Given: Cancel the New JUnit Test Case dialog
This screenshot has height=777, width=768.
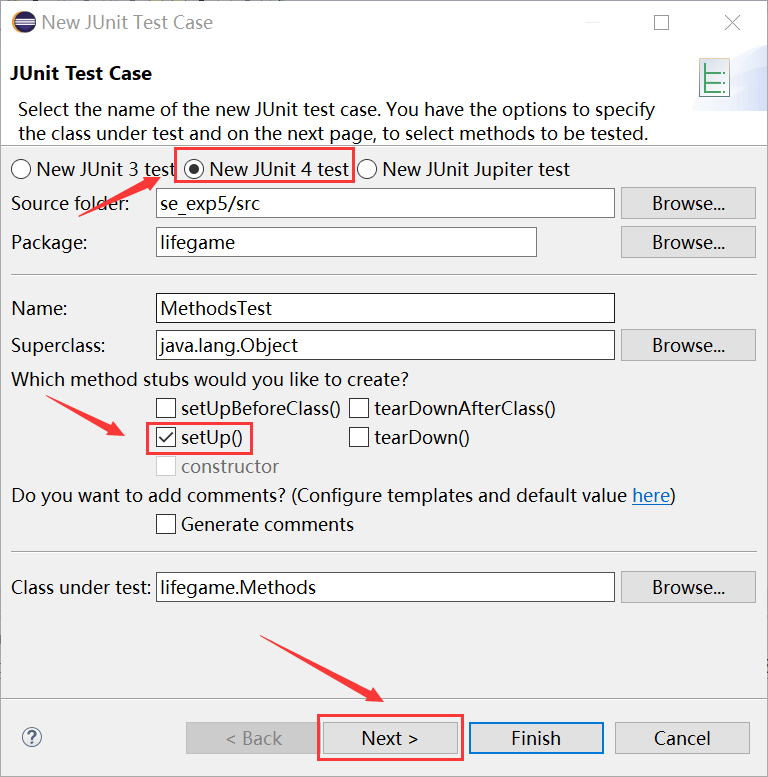Looking at the screenshot, I should click(x=682, y=738).
